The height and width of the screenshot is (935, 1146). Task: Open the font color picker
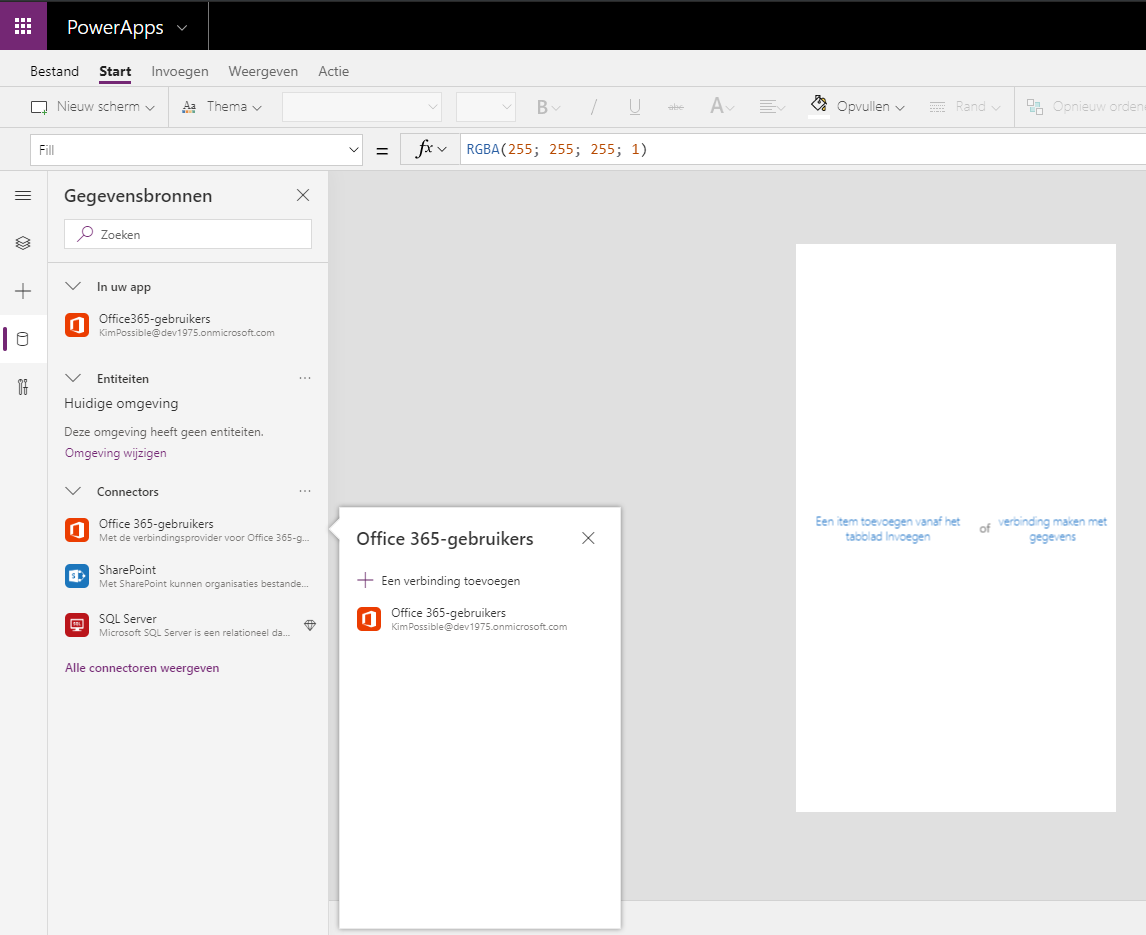pos(722,107)
